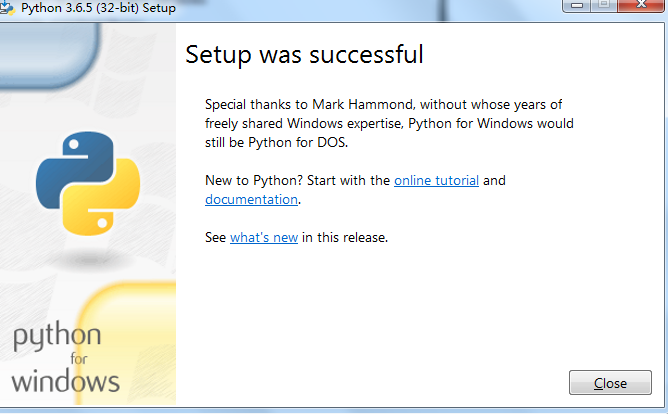Open the documentation link
This screenshot has height=414, width=668.
(251, 199)
